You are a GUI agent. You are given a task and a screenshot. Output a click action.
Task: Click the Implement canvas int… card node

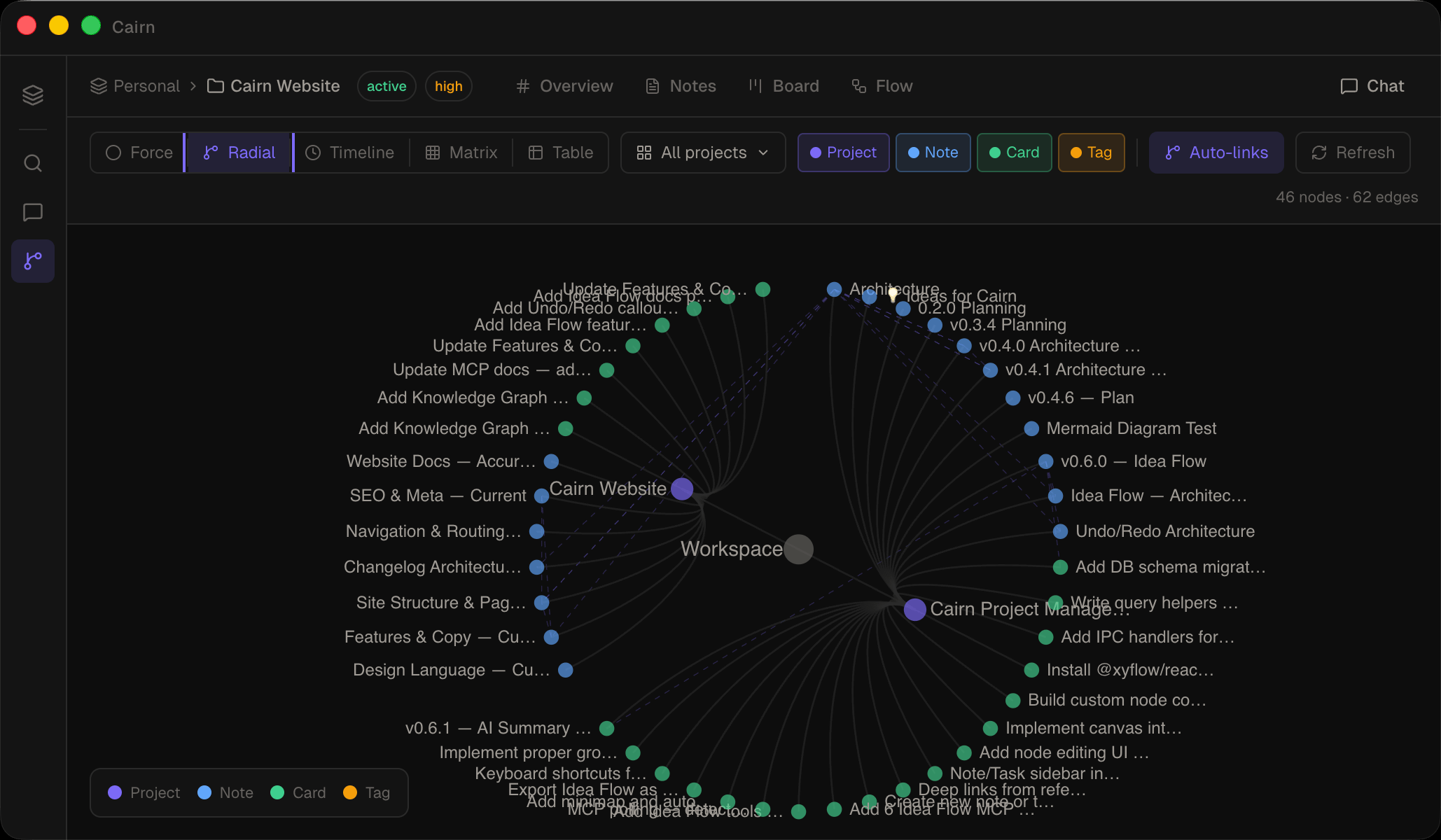[x=990, y=728]
